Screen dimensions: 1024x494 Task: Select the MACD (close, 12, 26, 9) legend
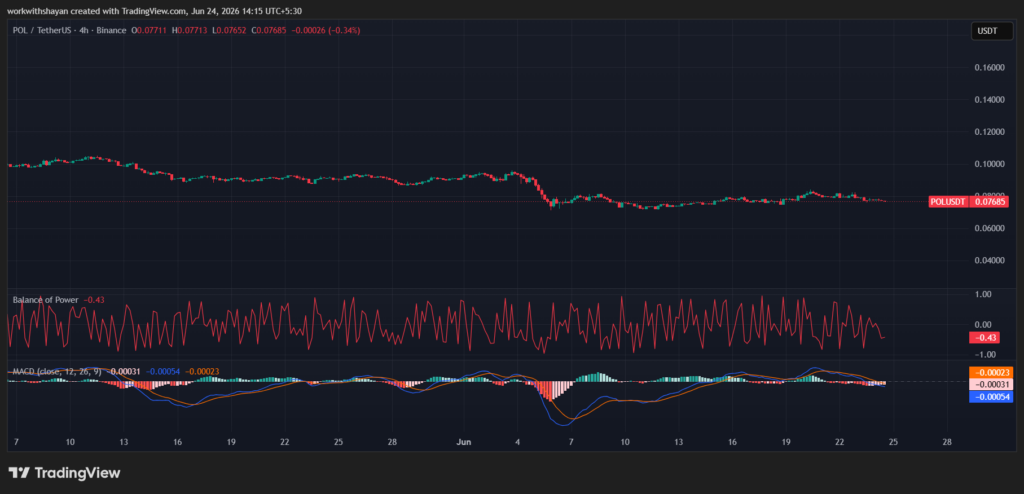pyautogui.click(x=57, y=372)
